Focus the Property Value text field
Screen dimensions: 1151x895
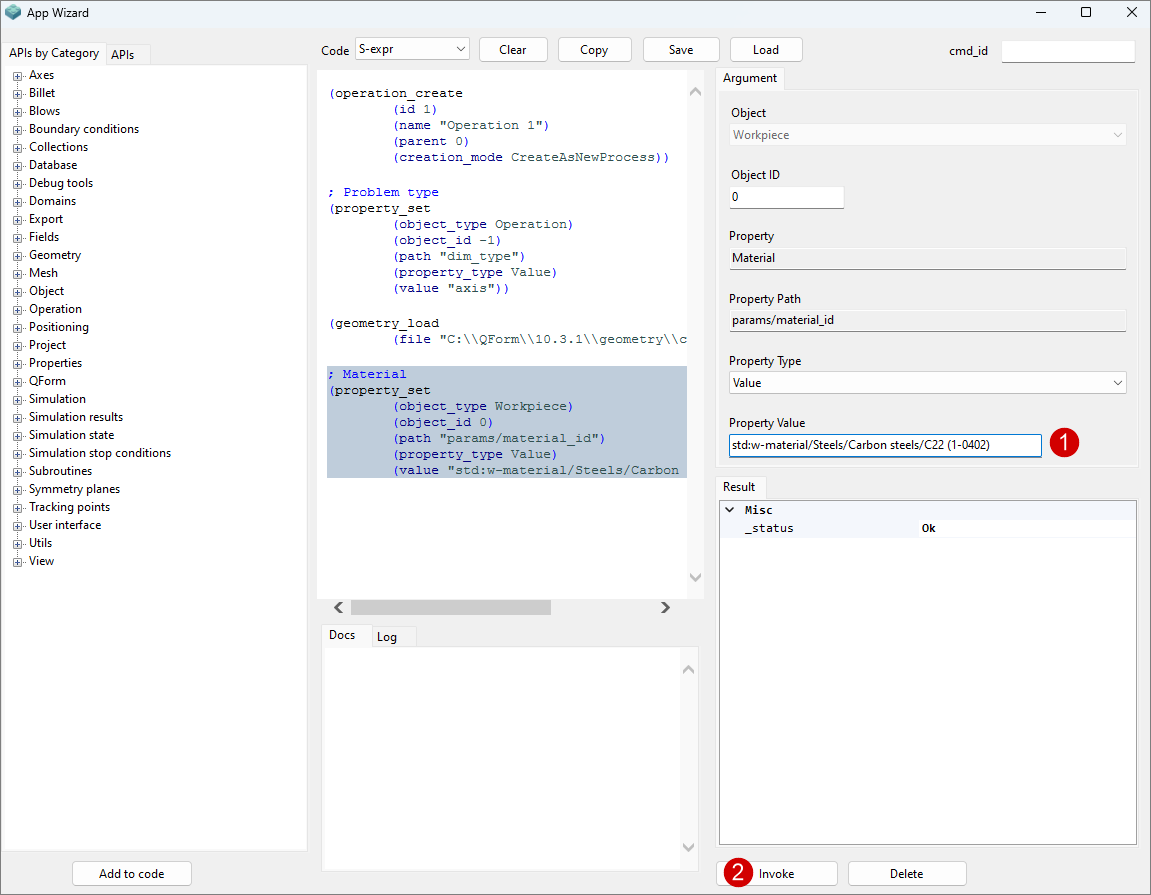(x=884, y=445)
